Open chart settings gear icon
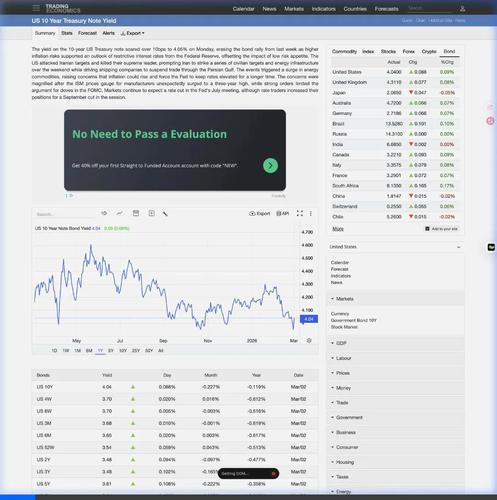The width and height of the screenshot is (497, 500). pos(309,341)
